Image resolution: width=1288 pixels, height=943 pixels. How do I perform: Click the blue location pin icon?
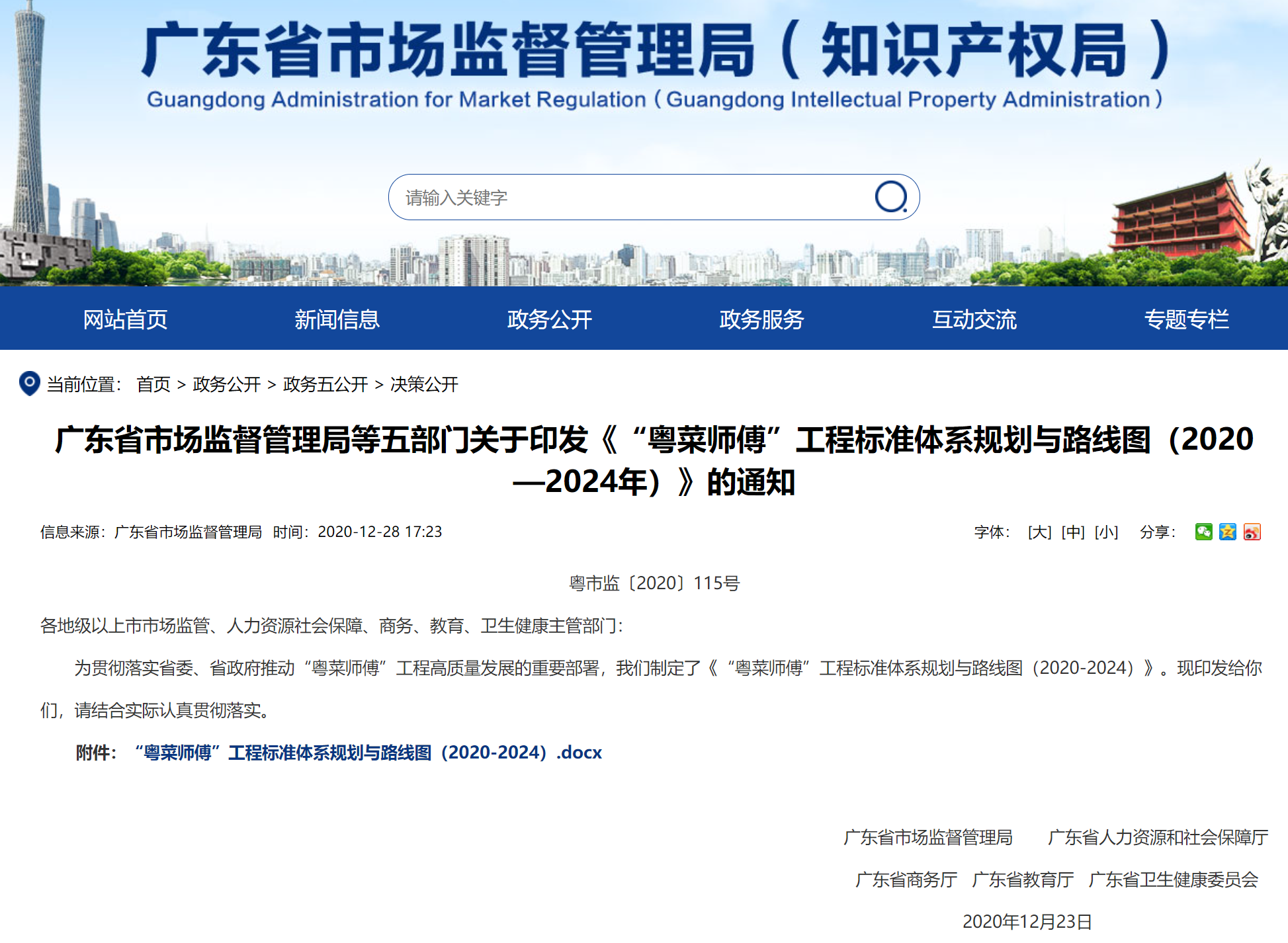(29, 384)
